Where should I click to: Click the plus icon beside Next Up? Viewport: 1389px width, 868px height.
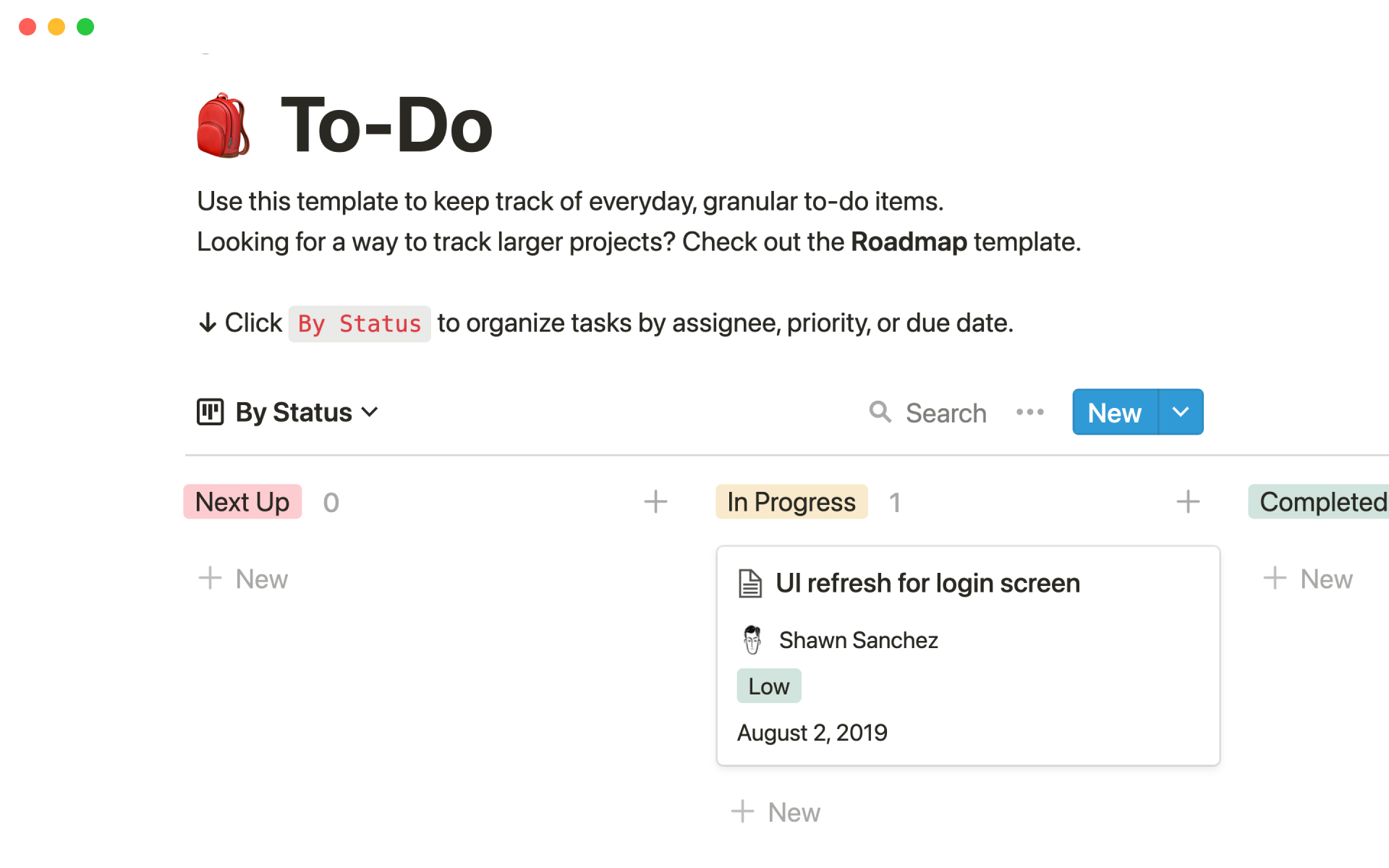[655, 501]
